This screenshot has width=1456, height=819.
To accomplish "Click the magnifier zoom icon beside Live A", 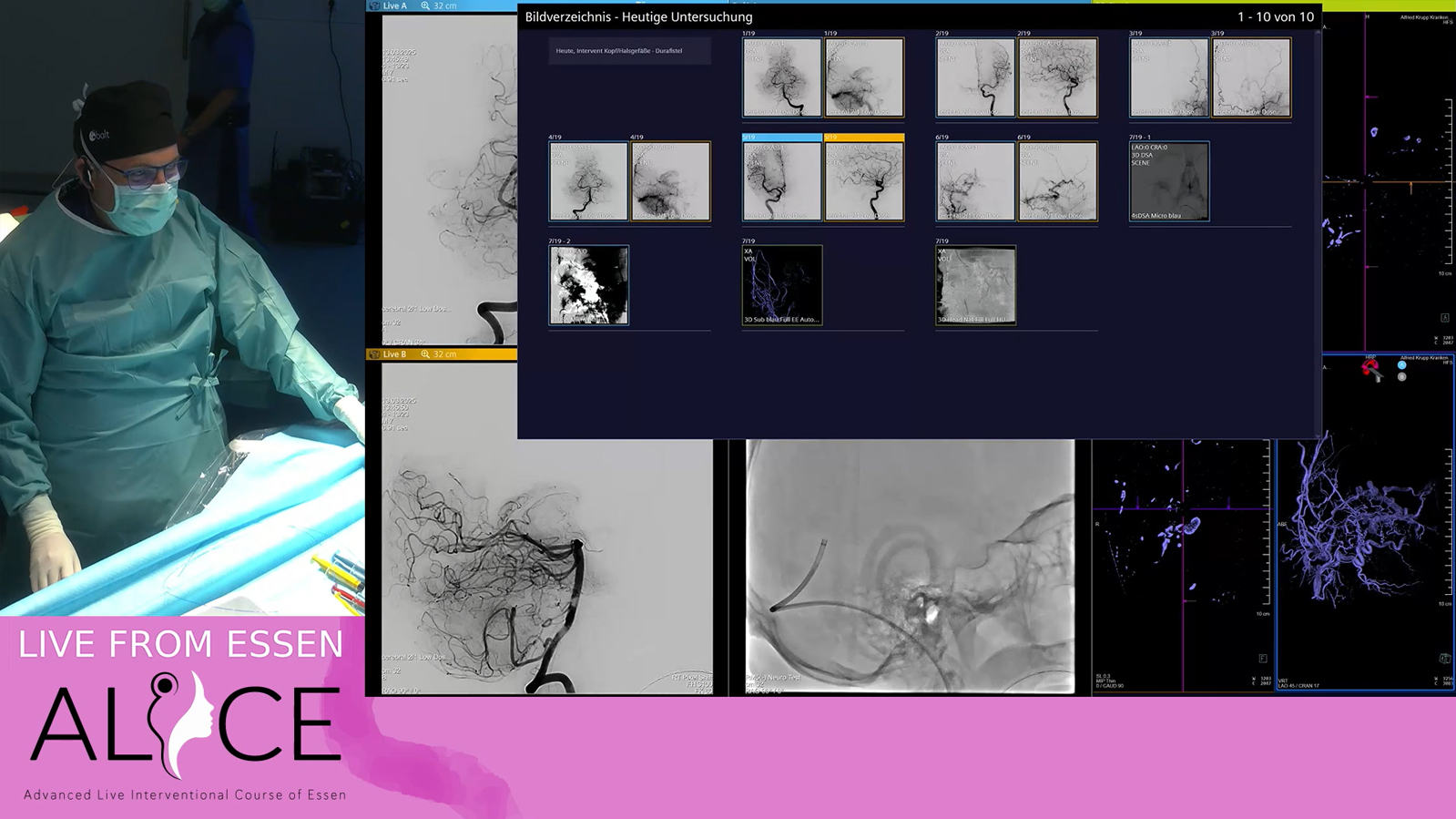I will 425,5.
